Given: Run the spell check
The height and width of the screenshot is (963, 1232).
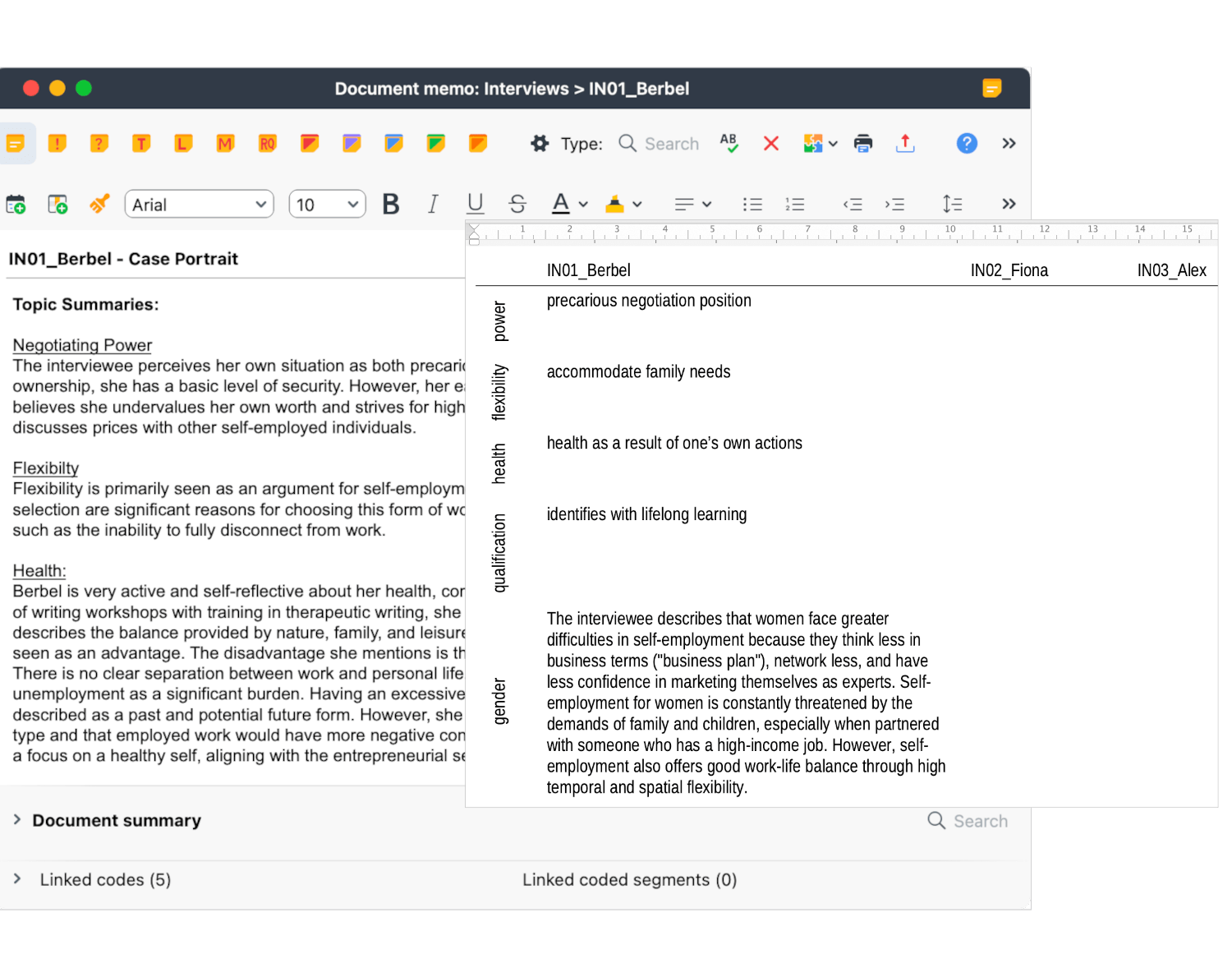Looking at the screenshot, I should coord(729,143).
